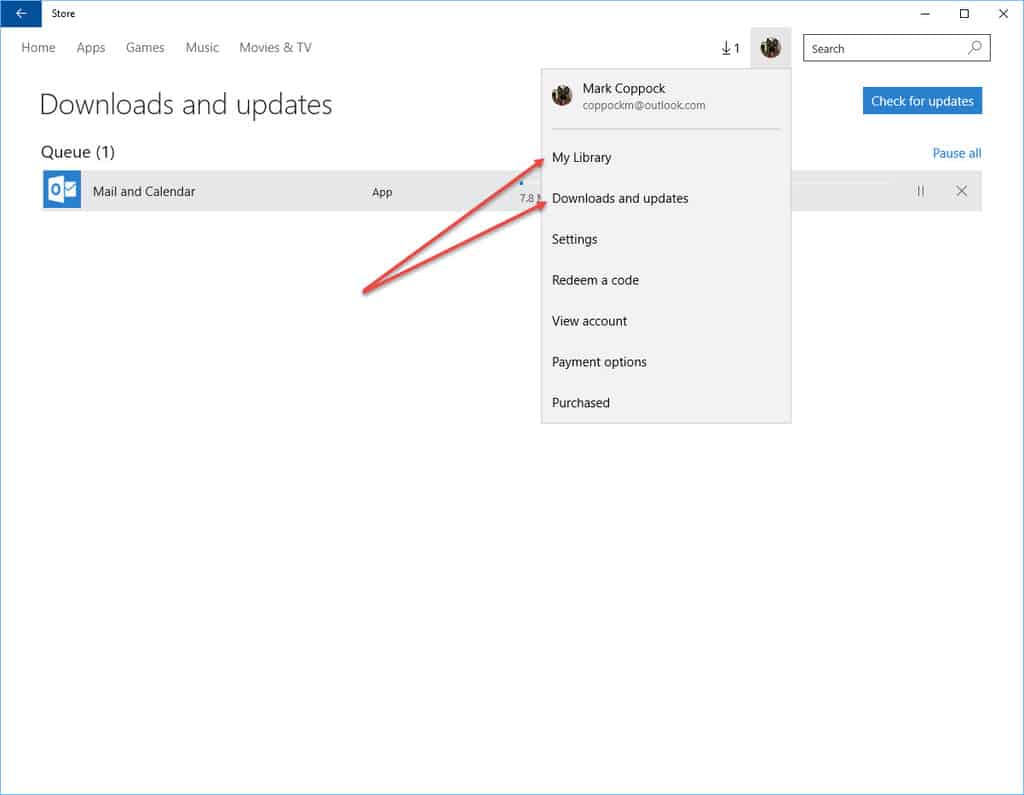Click the Queue (1) heading
The width and height of the screenshot is (1024, 795).
(78, 152)
